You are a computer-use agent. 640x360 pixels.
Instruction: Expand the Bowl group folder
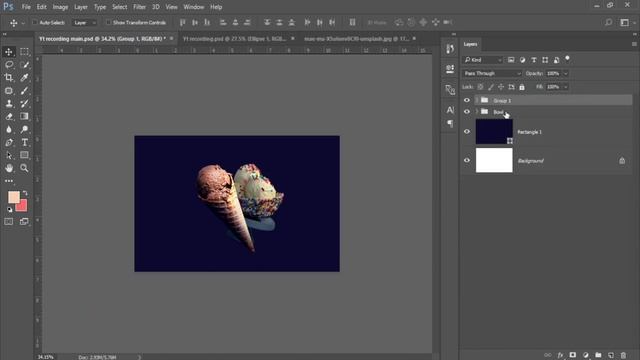pos(476,111)
